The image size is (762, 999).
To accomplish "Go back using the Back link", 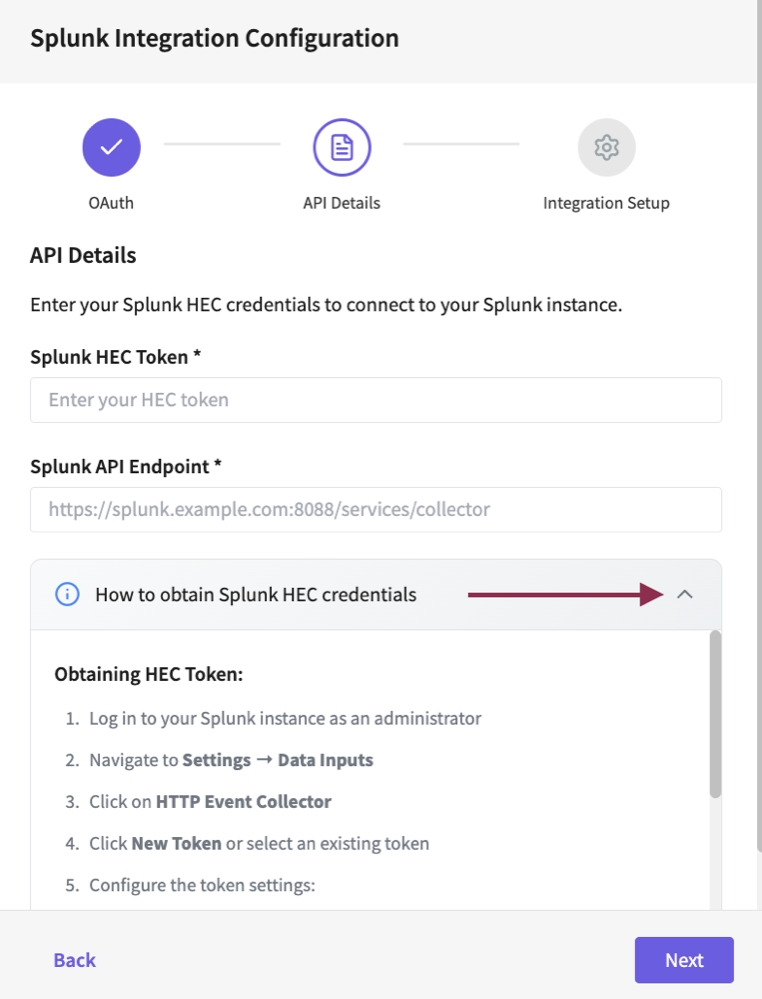I will pyautogui.click(x=74, y=960).
